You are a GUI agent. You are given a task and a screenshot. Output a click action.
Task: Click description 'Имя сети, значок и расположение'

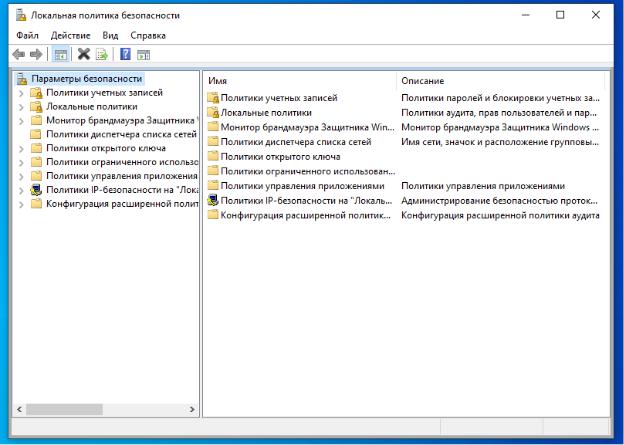click(500, 142)
